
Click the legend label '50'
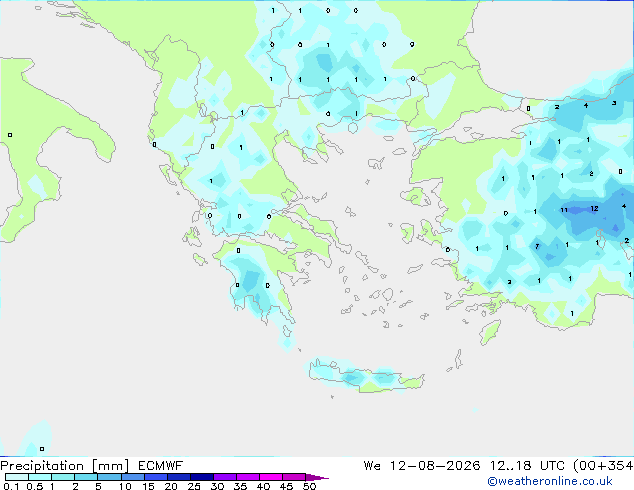tap(310, 486)
